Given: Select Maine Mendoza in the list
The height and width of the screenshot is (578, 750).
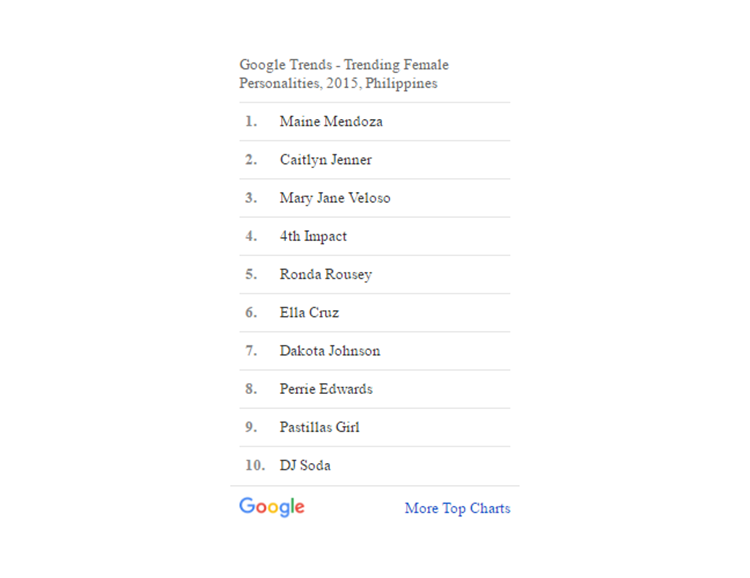Looking at the screenshot, I should point(331,122).
